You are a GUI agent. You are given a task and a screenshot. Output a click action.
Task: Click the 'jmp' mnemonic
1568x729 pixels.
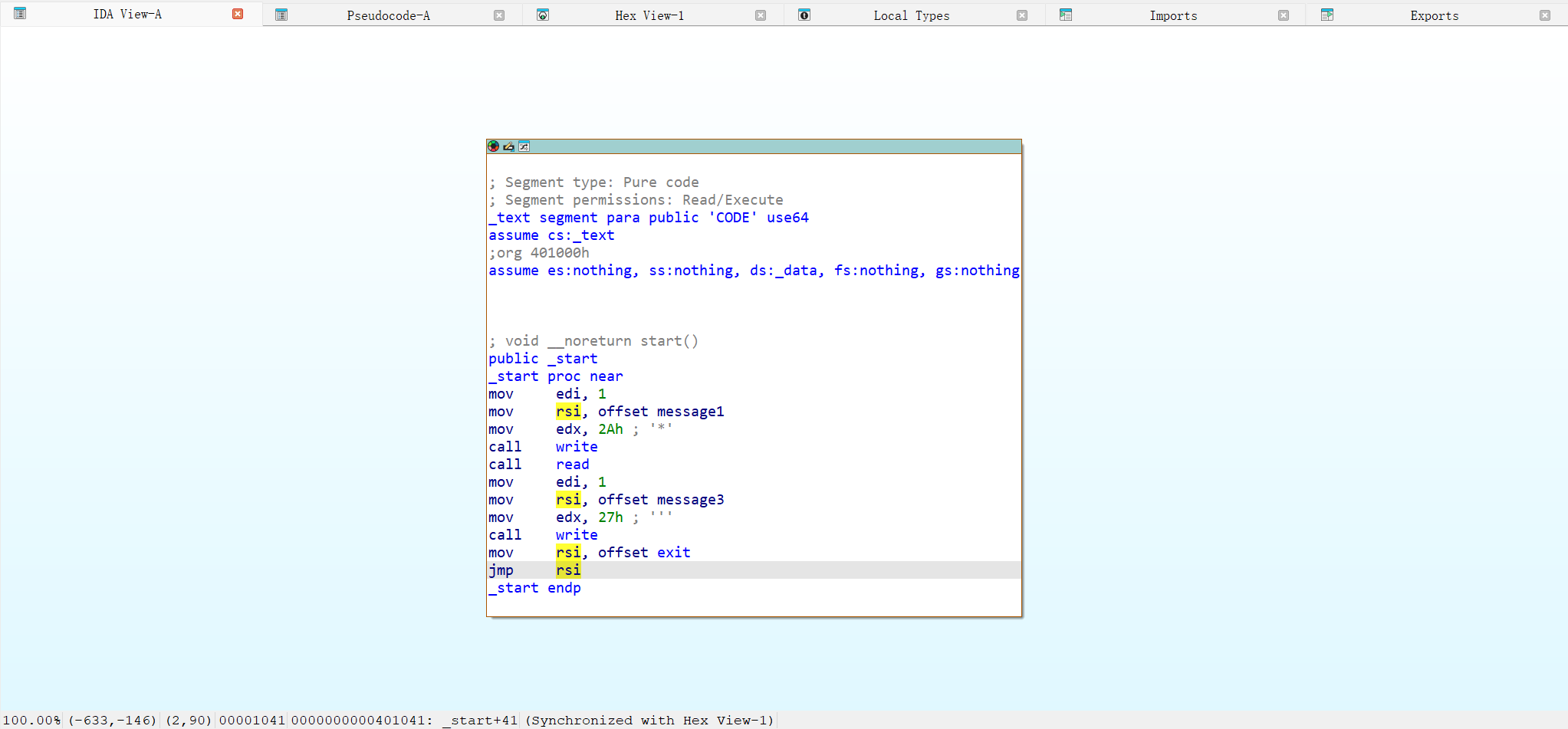click(501, 570)
